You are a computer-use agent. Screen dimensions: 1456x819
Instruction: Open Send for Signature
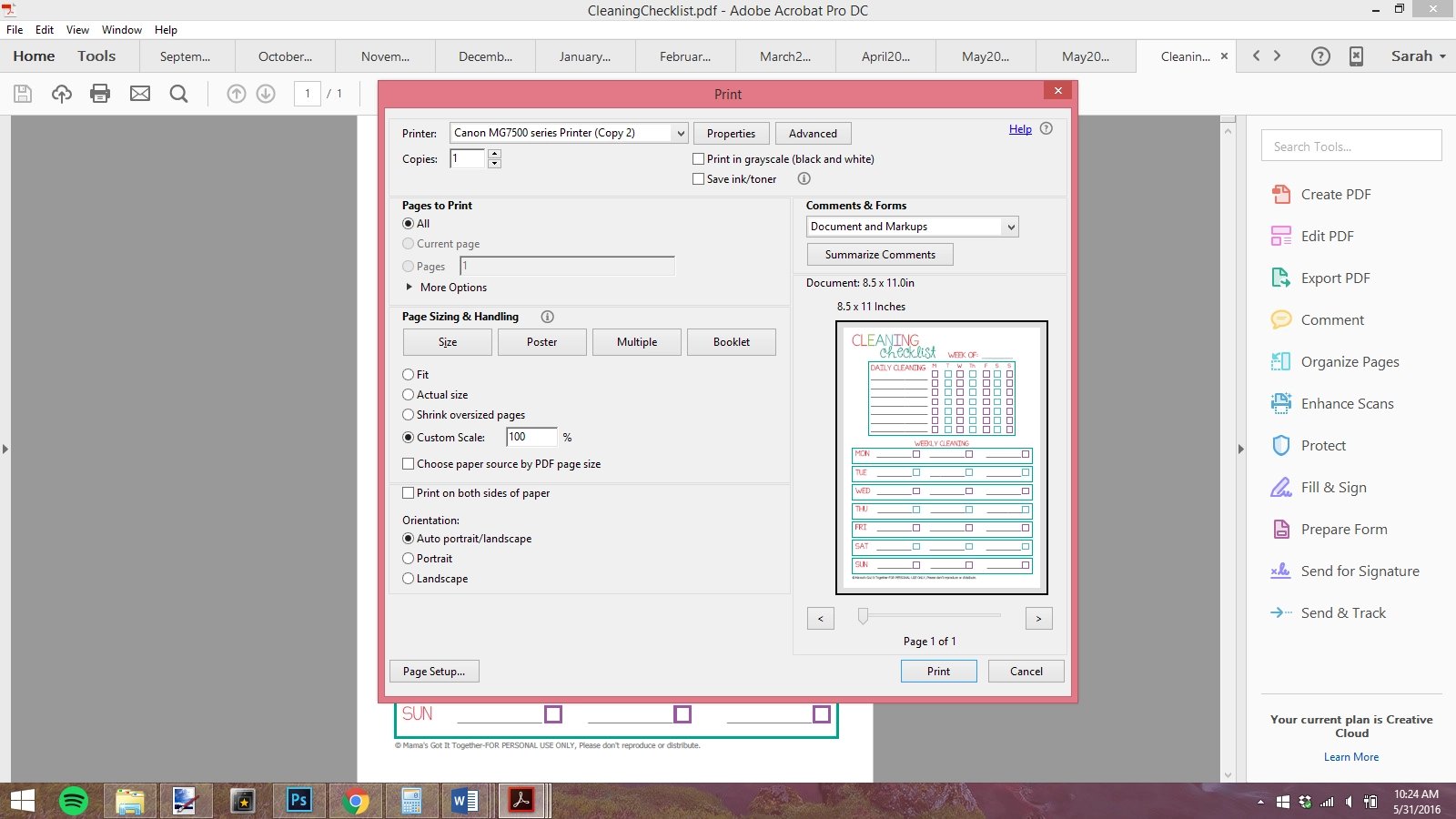[x=1360, y=571]
